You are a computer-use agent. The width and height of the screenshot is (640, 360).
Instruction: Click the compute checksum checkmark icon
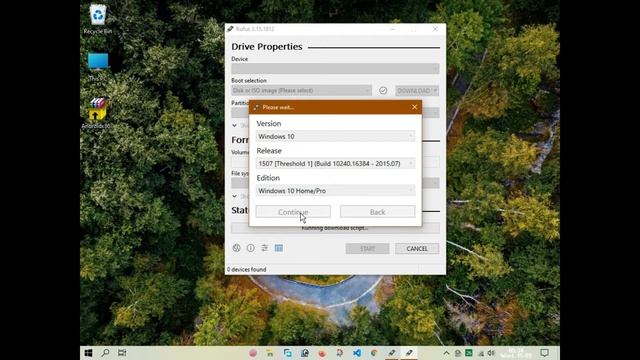[x=383, y=91]
